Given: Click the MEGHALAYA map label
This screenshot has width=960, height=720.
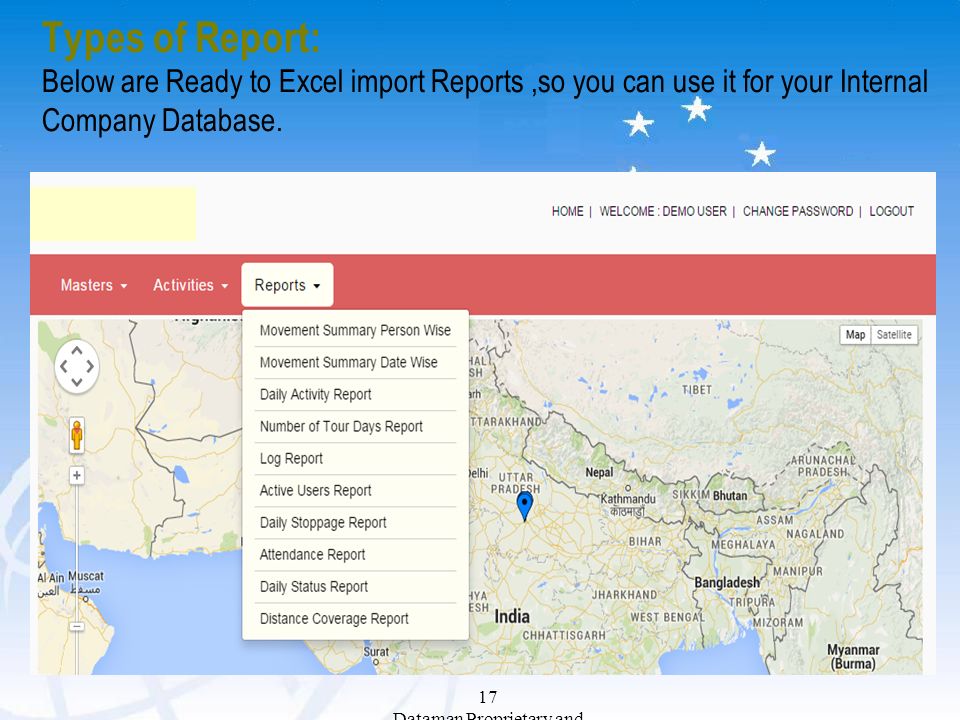Looking at the screenshot, I should coord(743,544).
